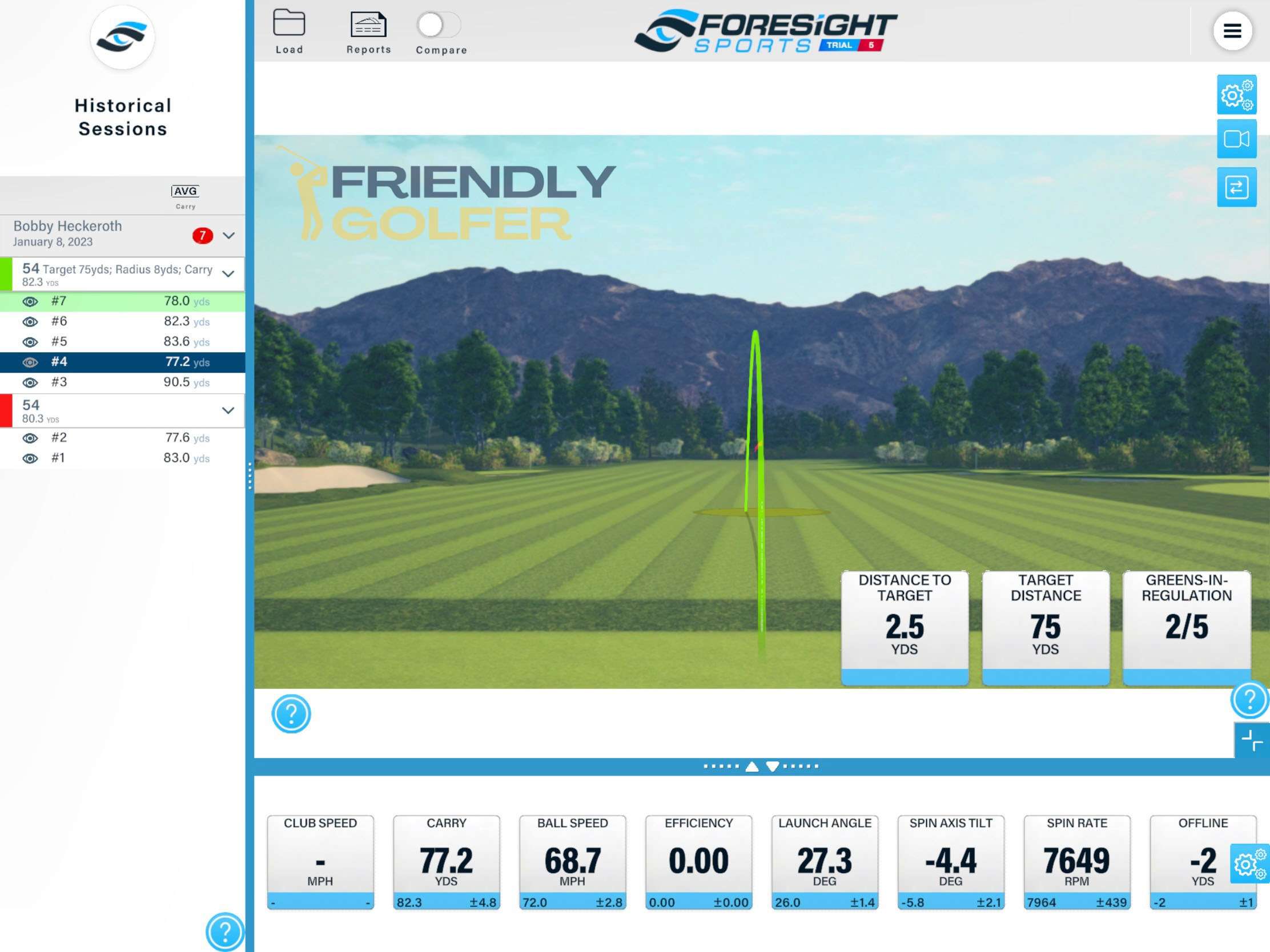
Task: Click the video recording camera icon
Action: [x=1237, y=139]
